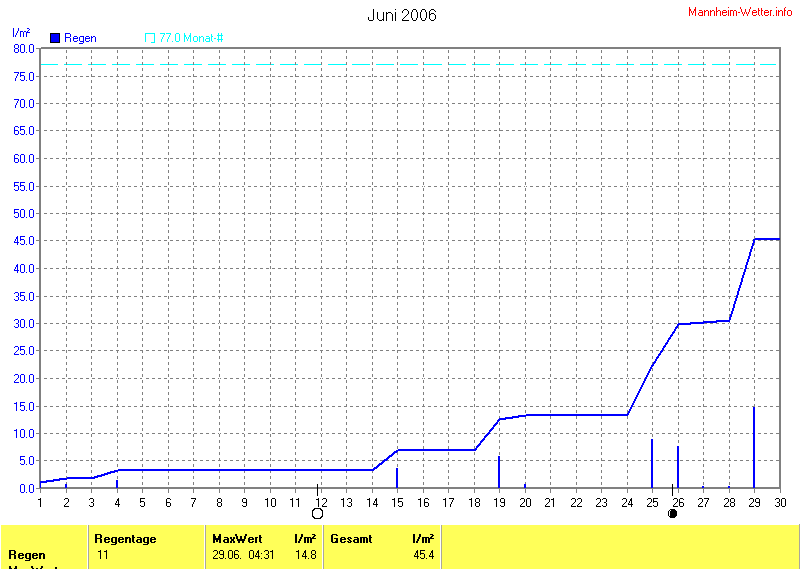Click the 80.0 label on the y-axis
The image size is (800, 569).
(24, 48)
